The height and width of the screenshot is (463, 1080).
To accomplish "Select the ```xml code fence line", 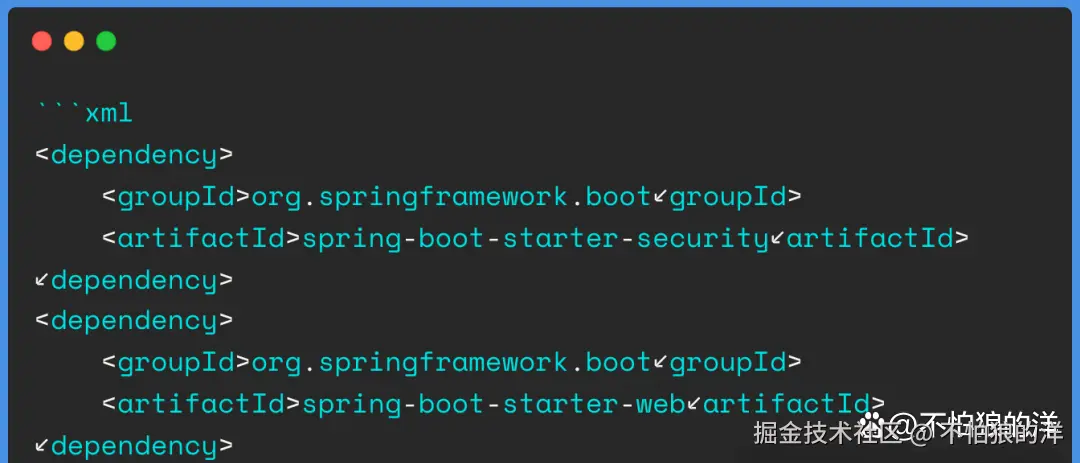I will click(84, 114).
